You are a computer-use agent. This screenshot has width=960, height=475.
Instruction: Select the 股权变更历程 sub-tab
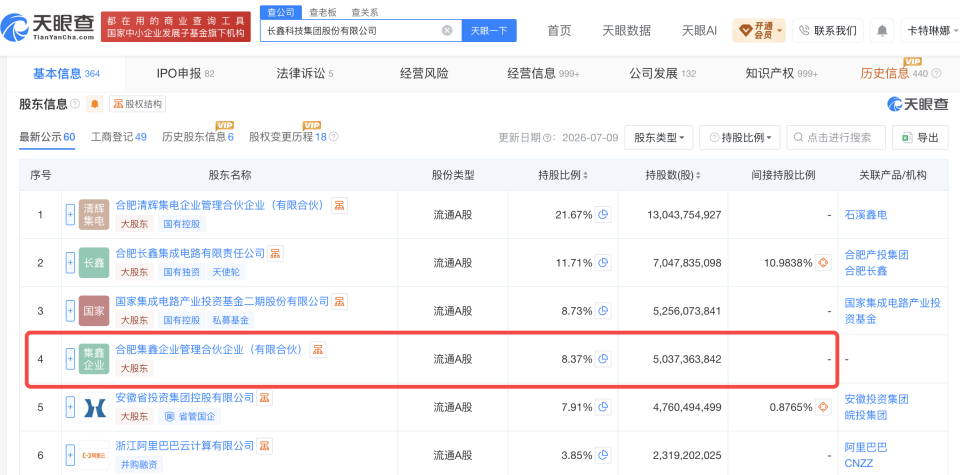(288, 137)
